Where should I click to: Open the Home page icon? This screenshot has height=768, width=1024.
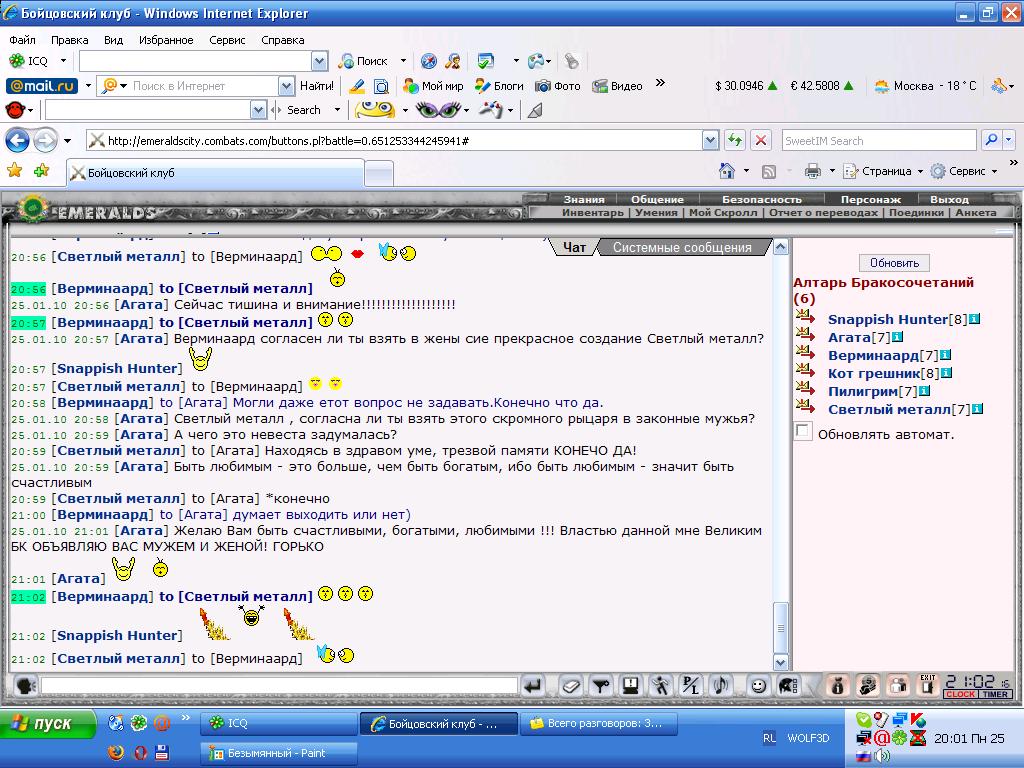point(727,171)
